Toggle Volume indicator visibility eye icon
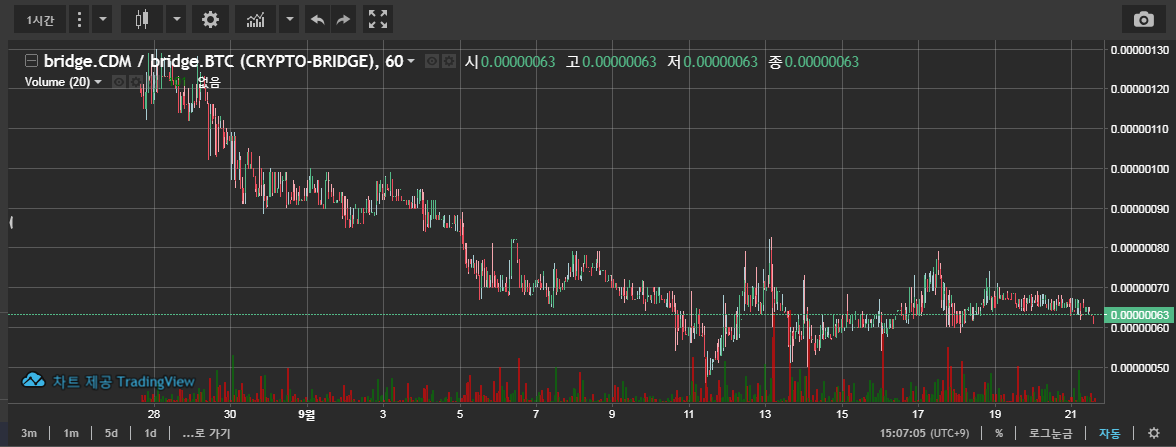1176x447 pixels. [118, 82]
